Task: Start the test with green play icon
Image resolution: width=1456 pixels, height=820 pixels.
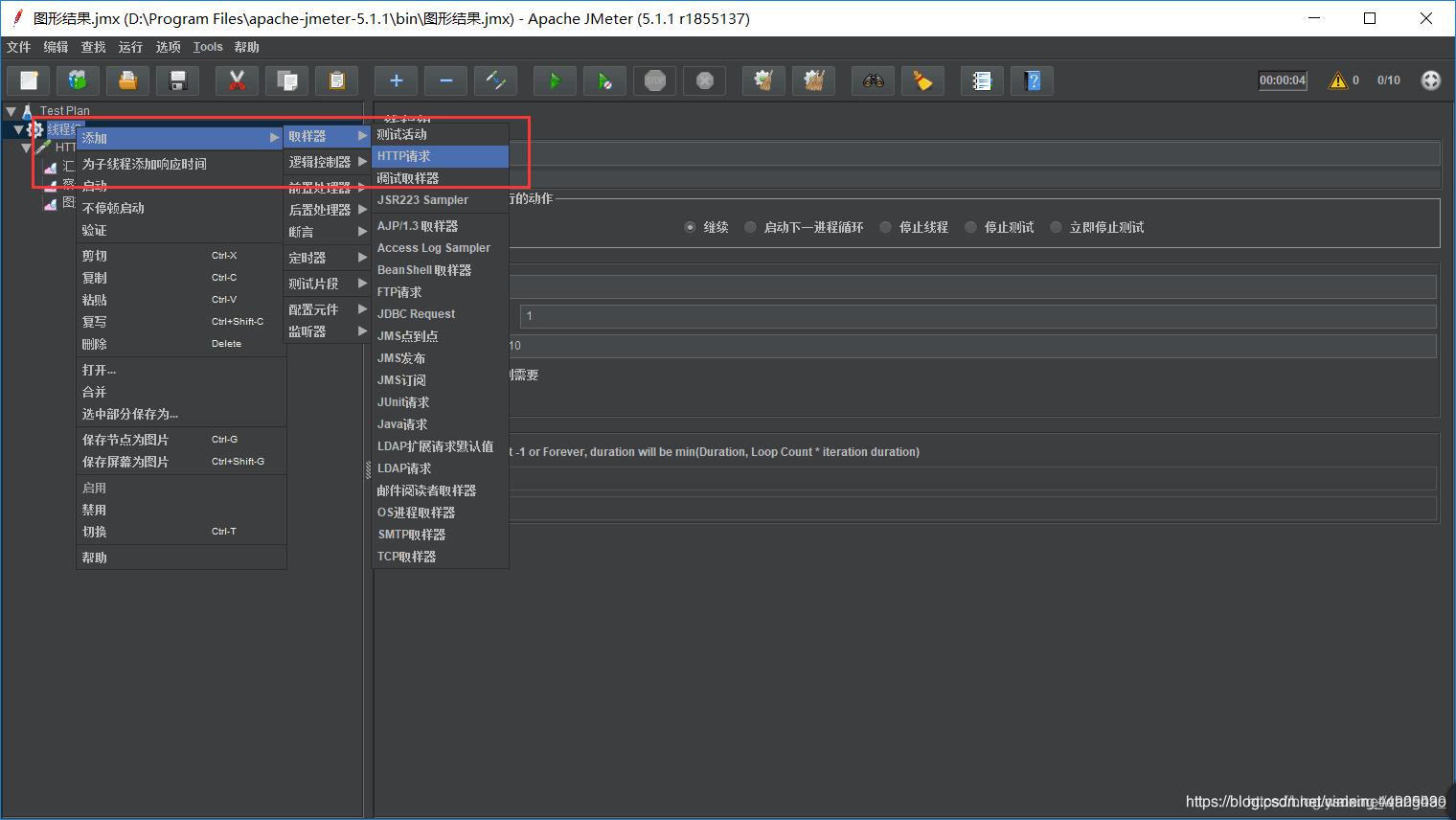Action: [x=555, y=80]
